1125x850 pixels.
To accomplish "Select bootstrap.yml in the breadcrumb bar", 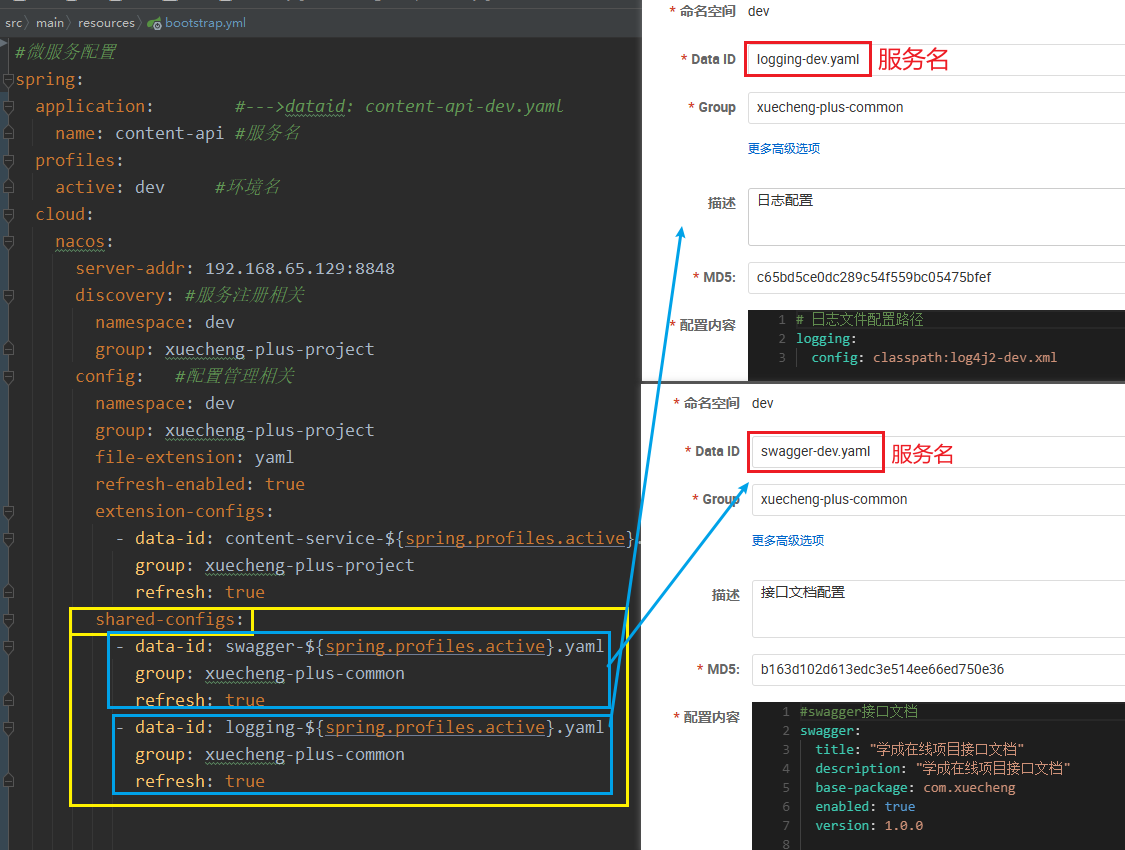I will [x=205, y=23].
